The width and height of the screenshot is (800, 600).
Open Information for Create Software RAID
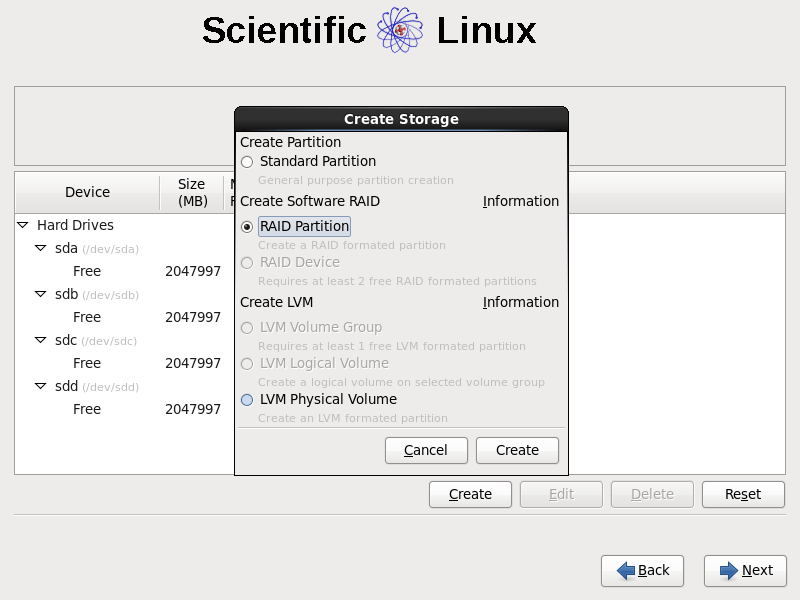(x=520, y=201)
